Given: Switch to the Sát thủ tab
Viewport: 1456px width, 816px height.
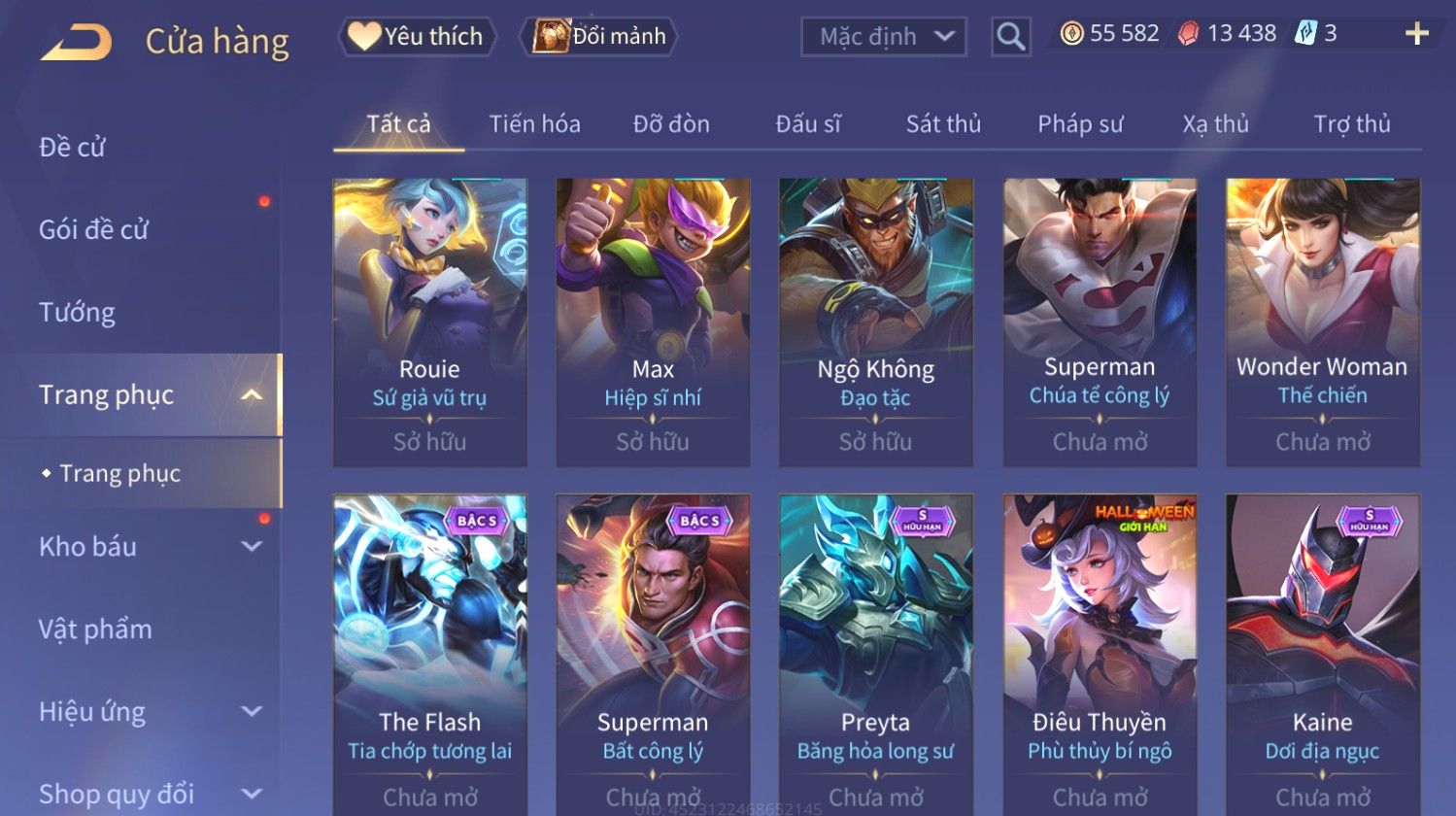Looking at the screenshot, I should pos(943,124).
